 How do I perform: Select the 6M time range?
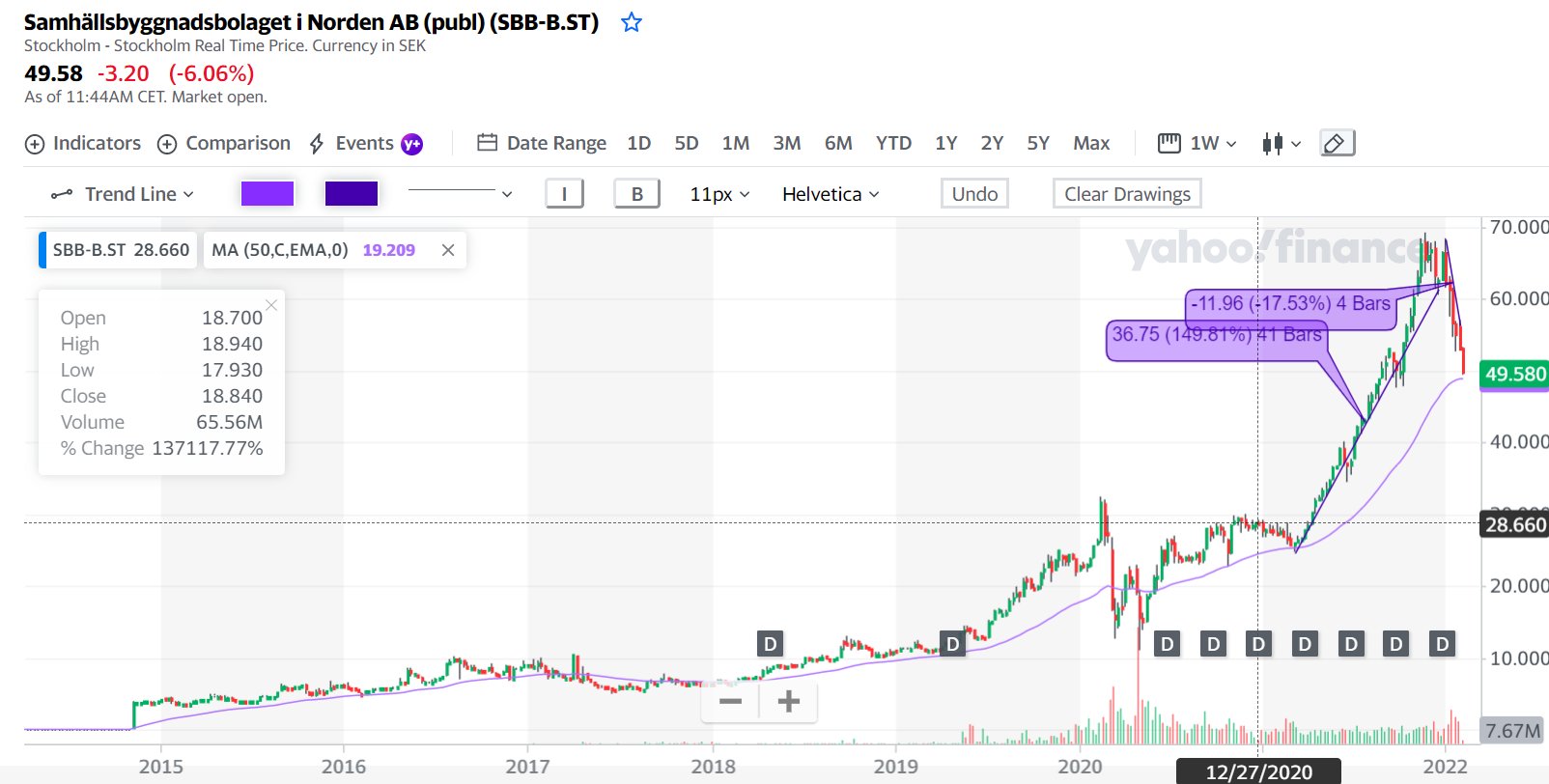(838, 143)
